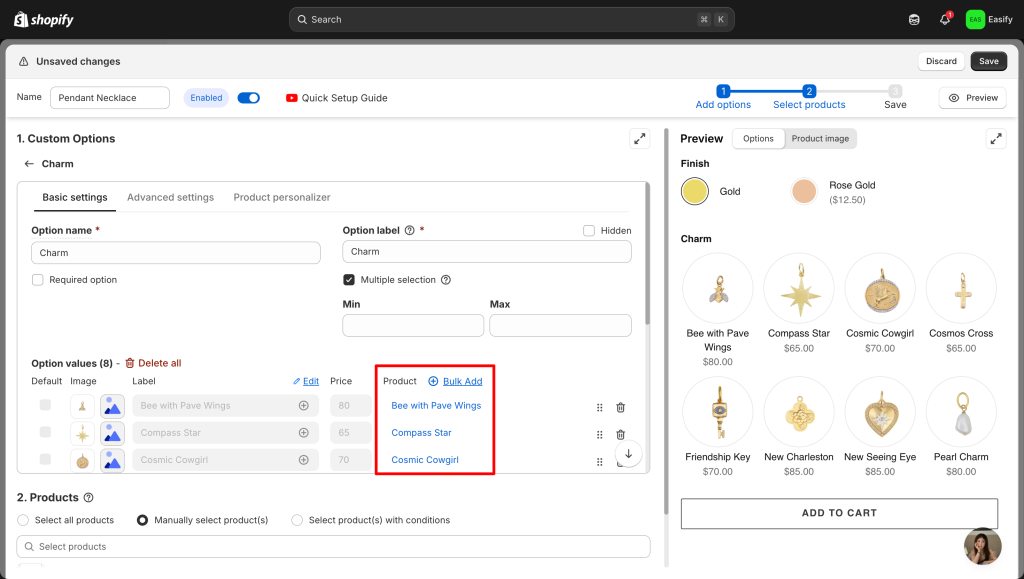Select the Rose Gold finish swatch
Viewport: 1024px width, 579px height.
804,191
